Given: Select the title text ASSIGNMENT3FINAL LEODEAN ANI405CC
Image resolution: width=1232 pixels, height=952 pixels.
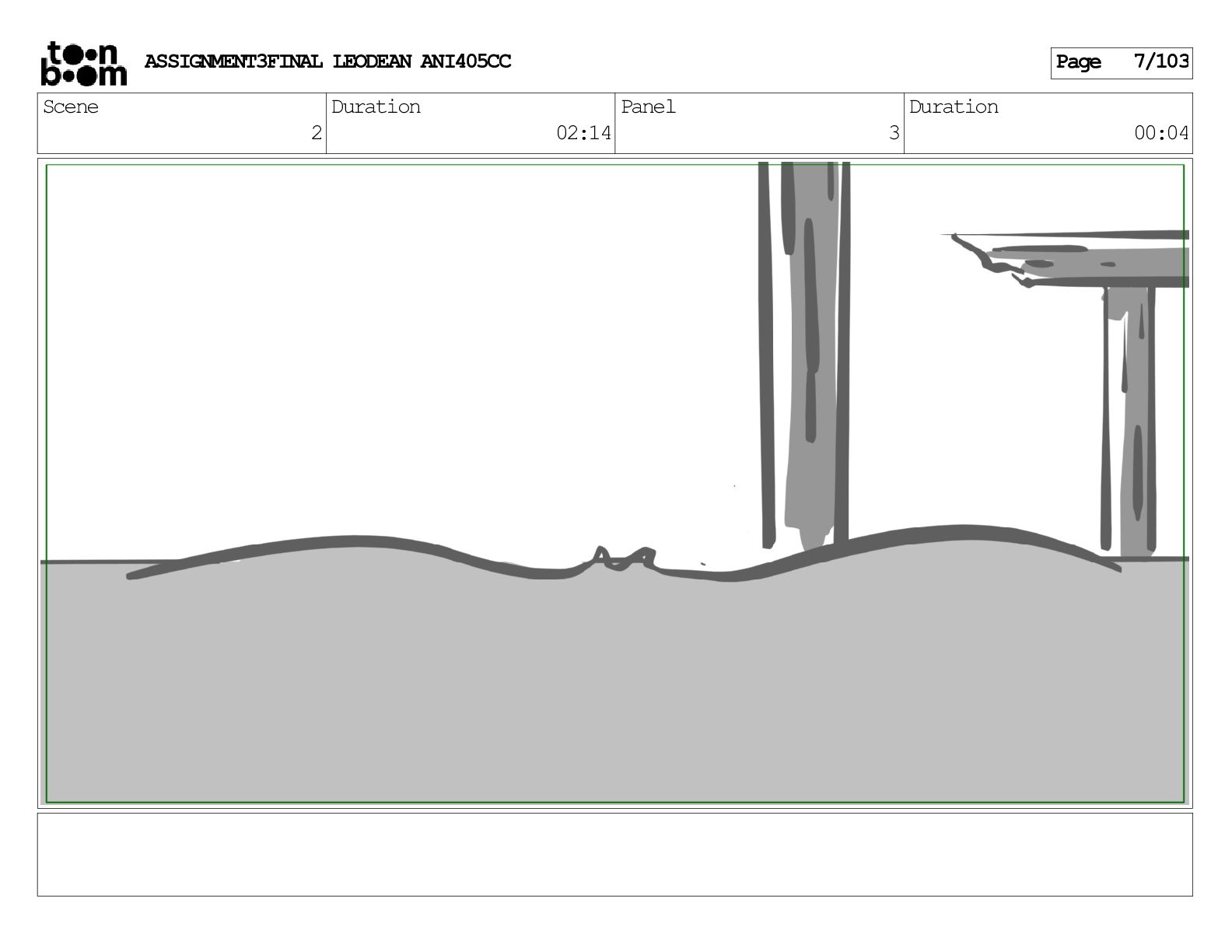Looking at the screenshot, I should pyautogui.click(x=327, y=61).
